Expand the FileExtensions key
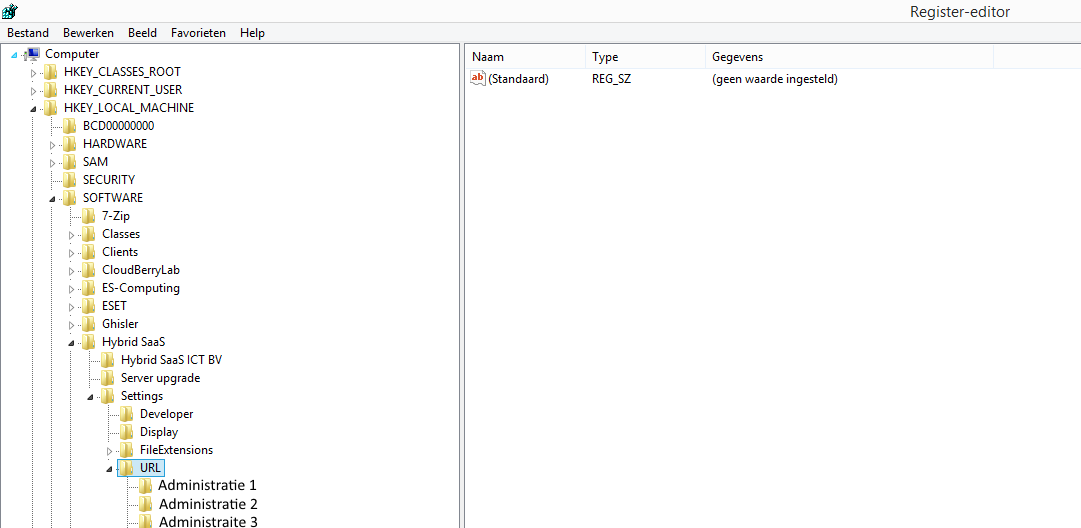Image resolution: width=1081 pixels, height=528 pixels. click(109, 451)
